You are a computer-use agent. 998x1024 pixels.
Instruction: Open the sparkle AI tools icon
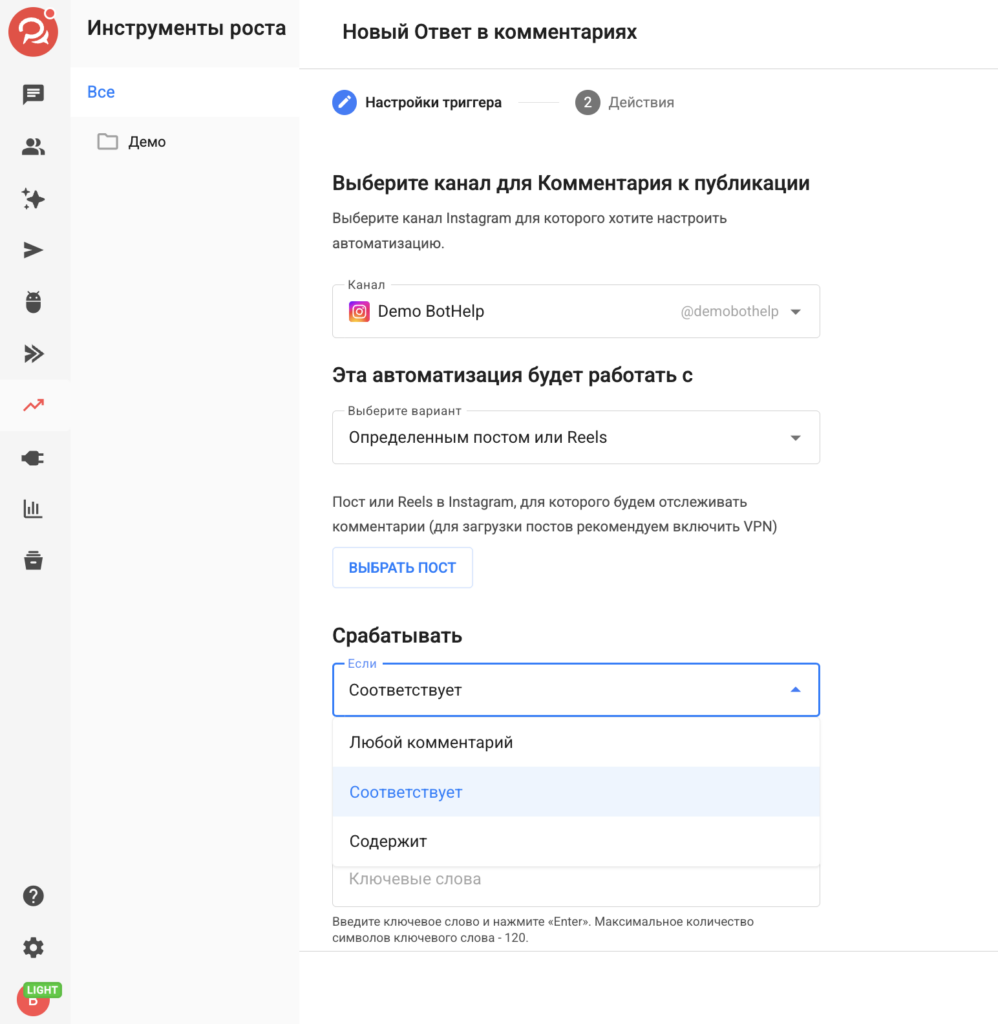tap(33, 199)
